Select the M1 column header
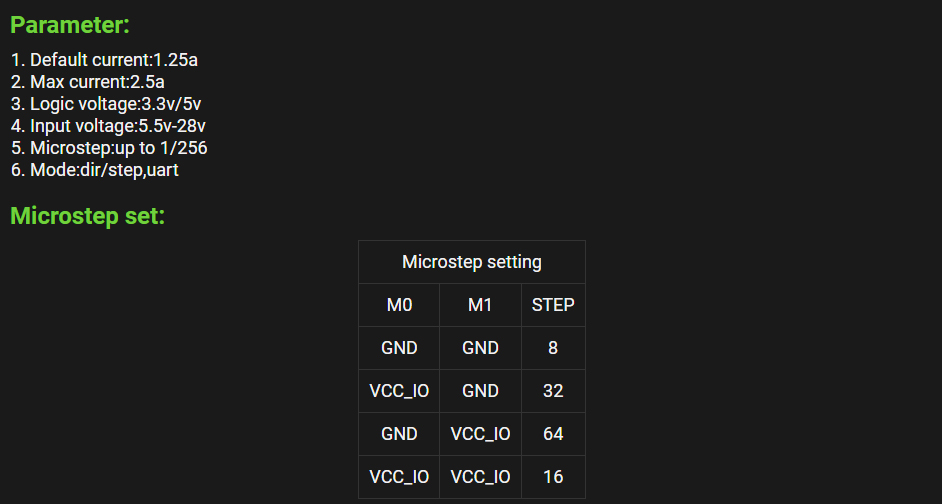942x504 pixels. point(480,305)
